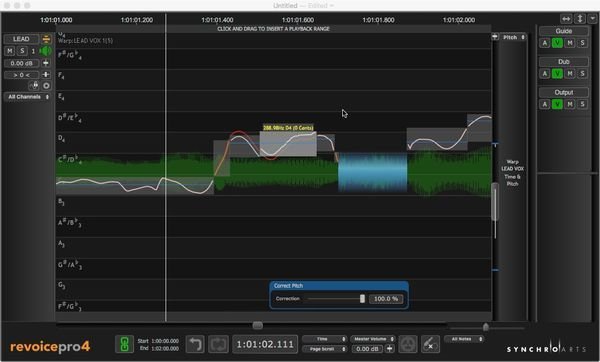Image resolution: width=600 pixels, height=362 pixels.
Task: Click the circular record-arm icon on LEAD track
Action: point(46,86)
